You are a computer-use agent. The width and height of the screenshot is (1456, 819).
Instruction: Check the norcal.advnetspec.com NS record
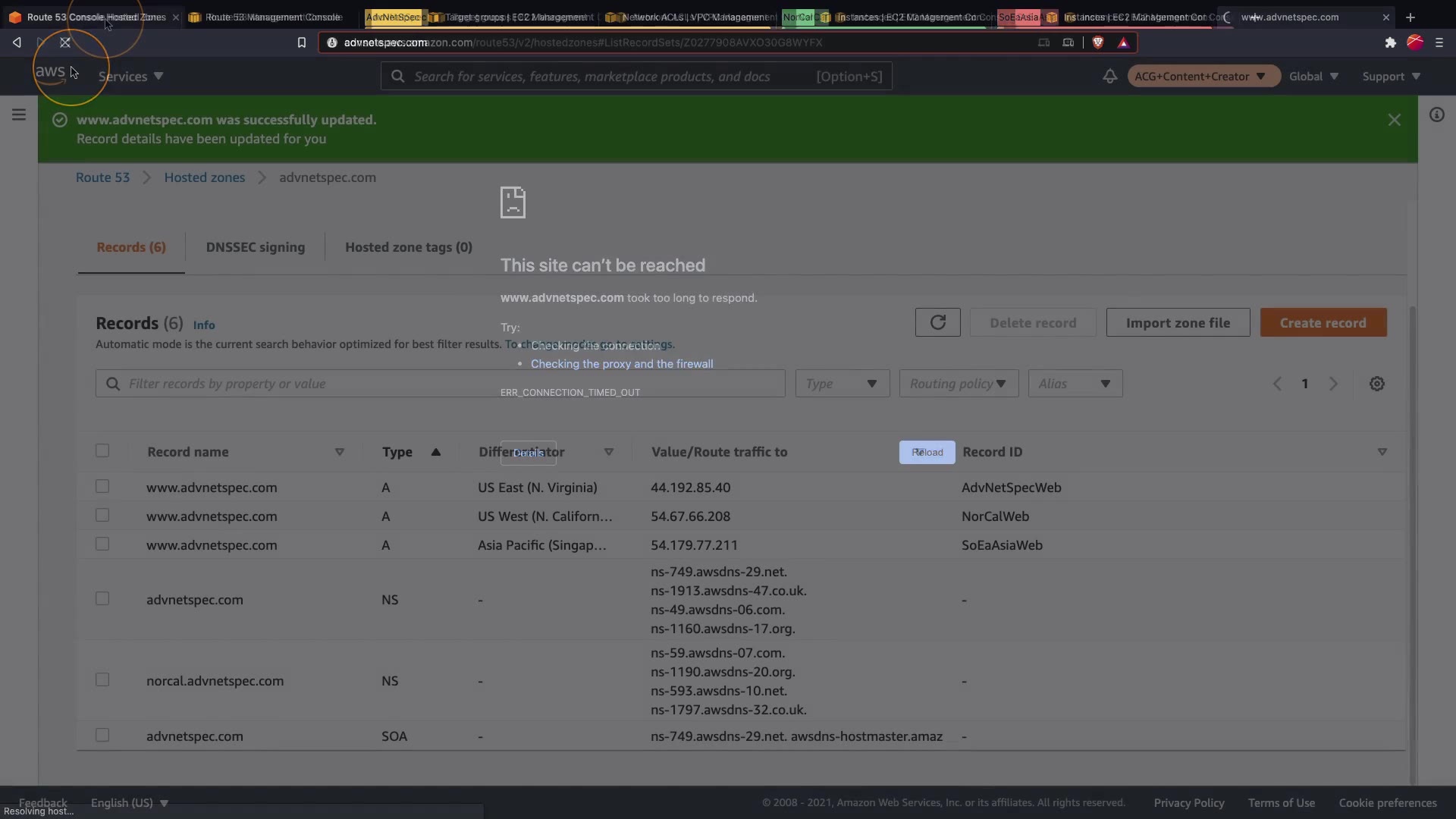(102, 679)
